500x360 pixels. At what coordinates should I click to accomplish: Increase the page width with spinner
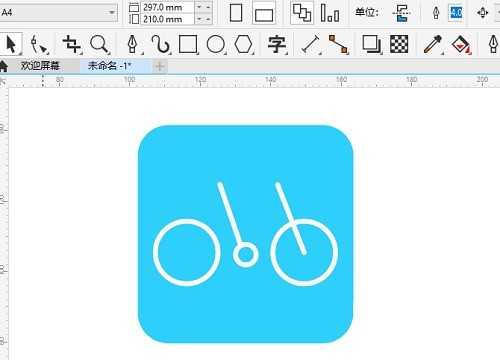point(208,7)
